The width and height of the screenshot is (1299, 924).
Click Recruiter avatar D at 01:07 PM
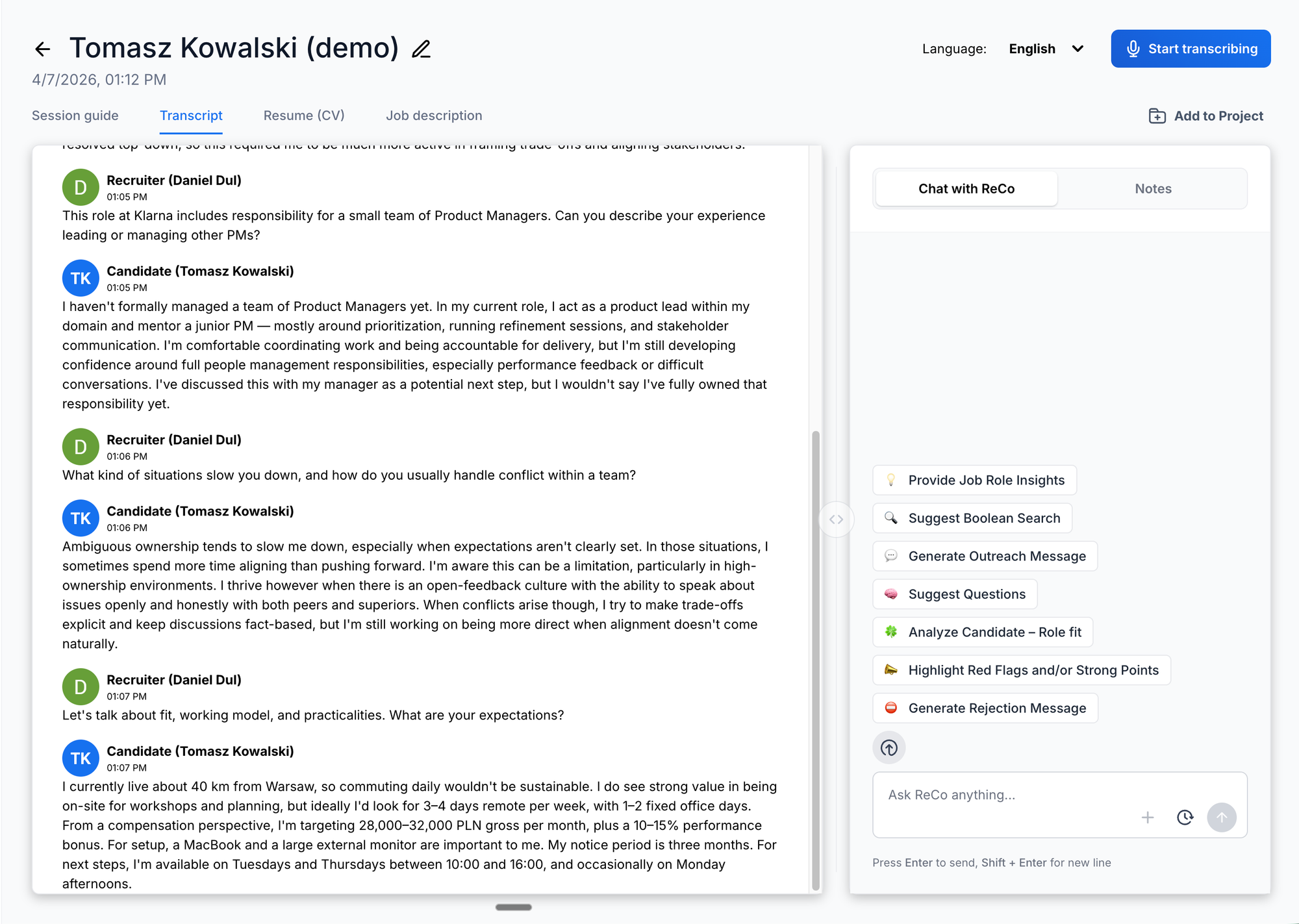point(81,687)
